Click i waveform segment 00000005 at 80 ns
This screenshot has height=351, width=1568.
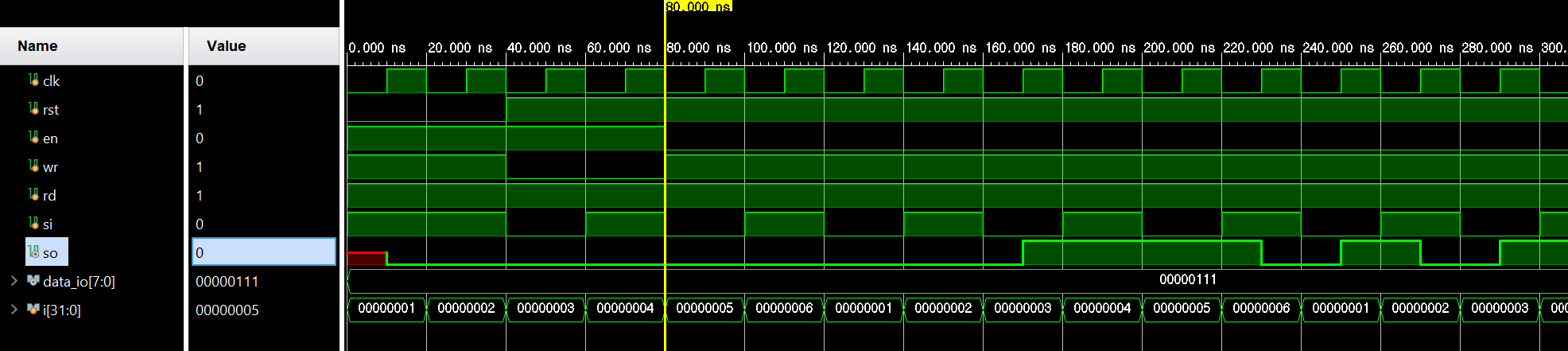pos(704,308)
